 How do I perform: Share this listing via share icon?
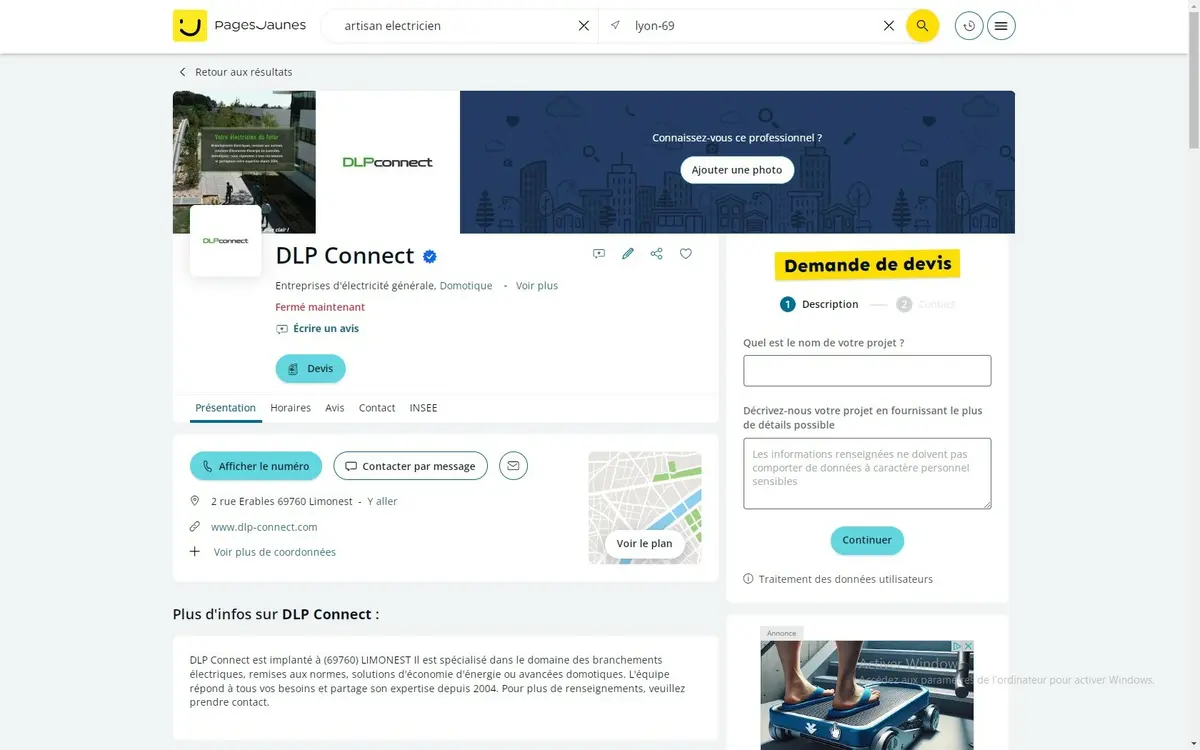coord(657,254)
